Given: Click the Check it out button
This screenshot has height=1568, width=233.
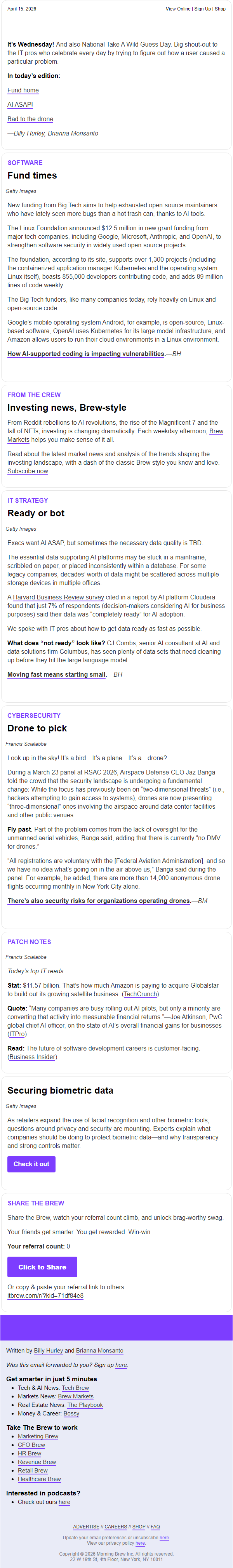Looking at the screenshot, I should pyautogui.click(x=31, y=1164).
